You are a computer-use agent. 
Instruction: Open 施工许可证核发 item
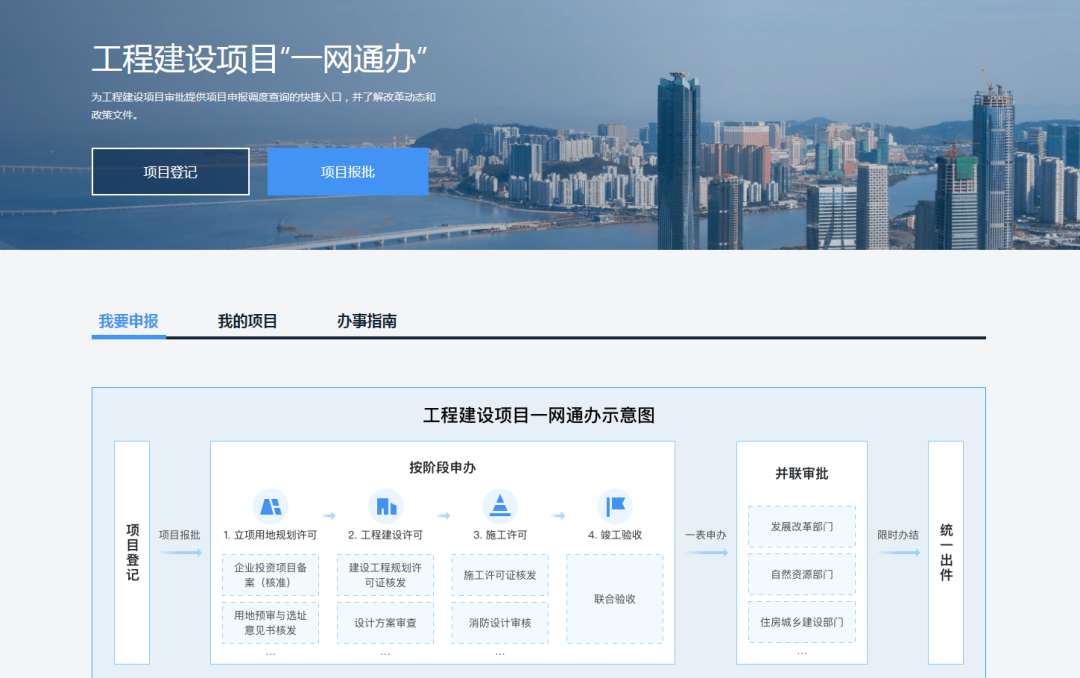tap(500, 575)
